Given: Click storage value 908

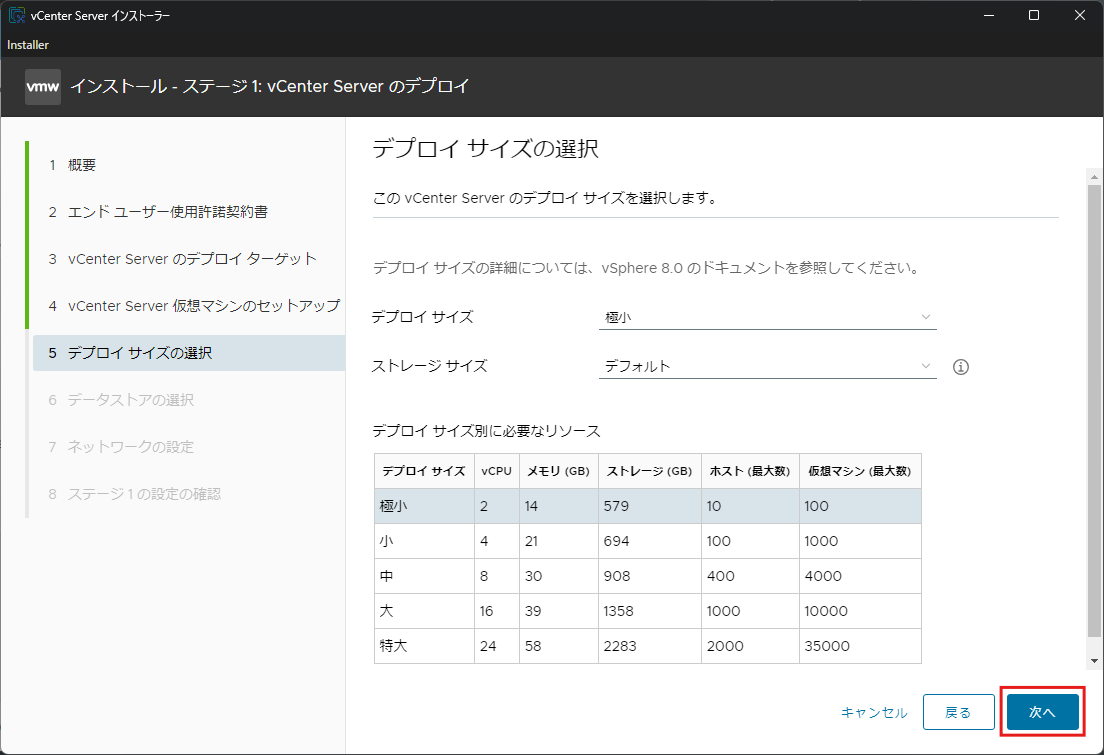Looking at the screenshot, I should [616, 576].
